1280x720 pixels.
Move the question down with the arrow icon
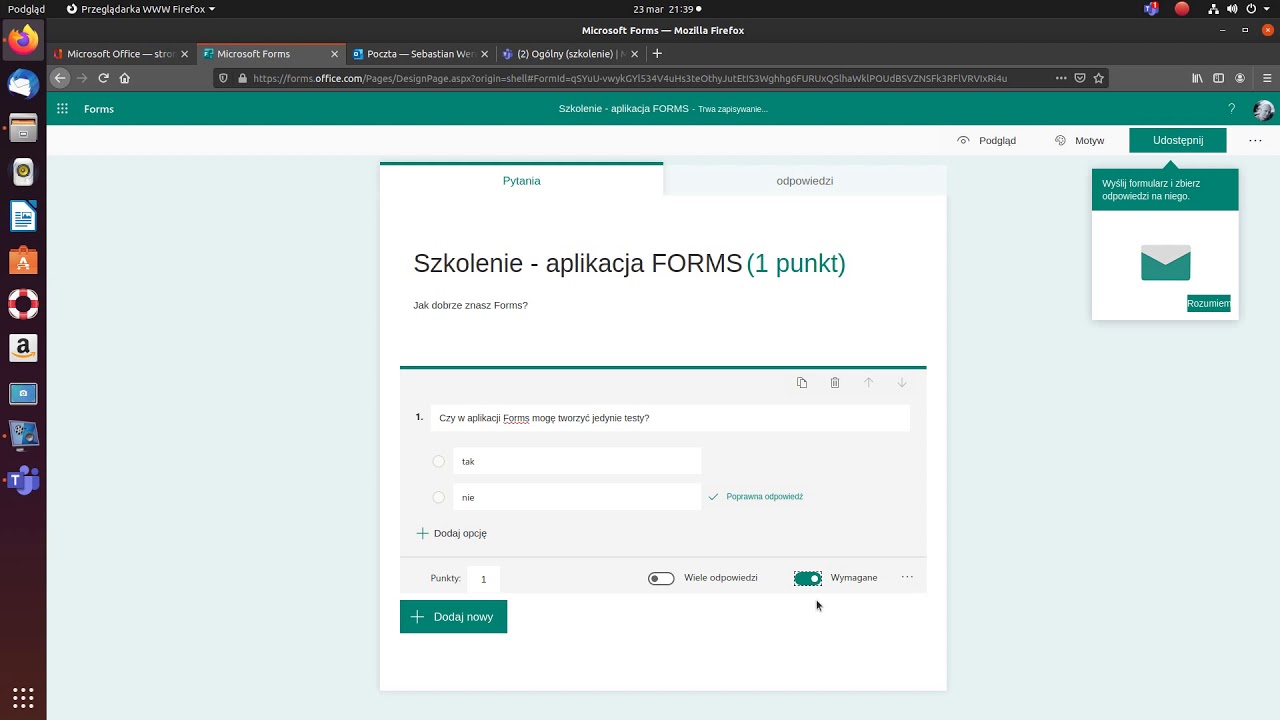(902, 383)
